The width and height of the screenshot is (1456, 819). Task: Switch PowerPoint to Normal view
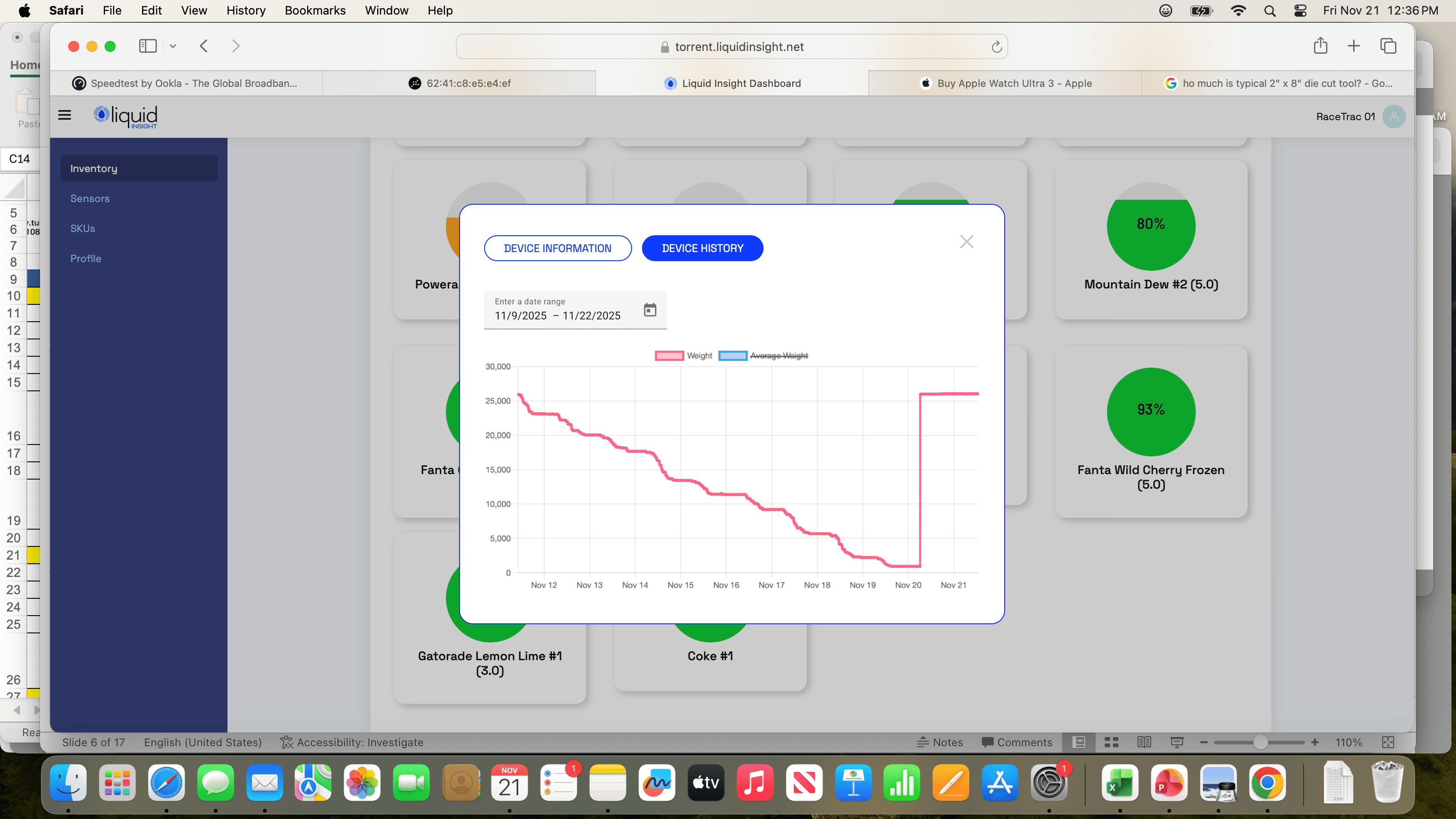coord(1079,742)
